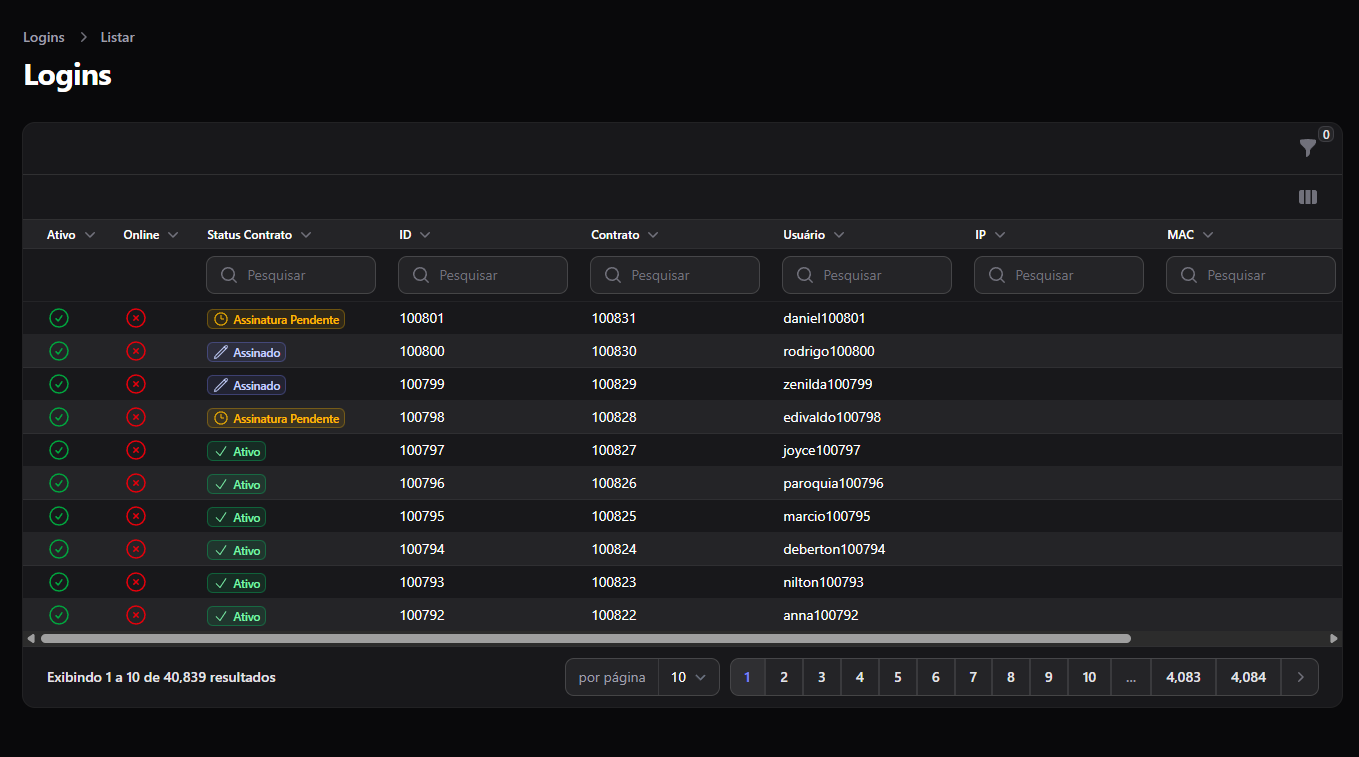1359x757 pixels.
Task: Sort by Status Contrato column header
Action: (259, 235)
